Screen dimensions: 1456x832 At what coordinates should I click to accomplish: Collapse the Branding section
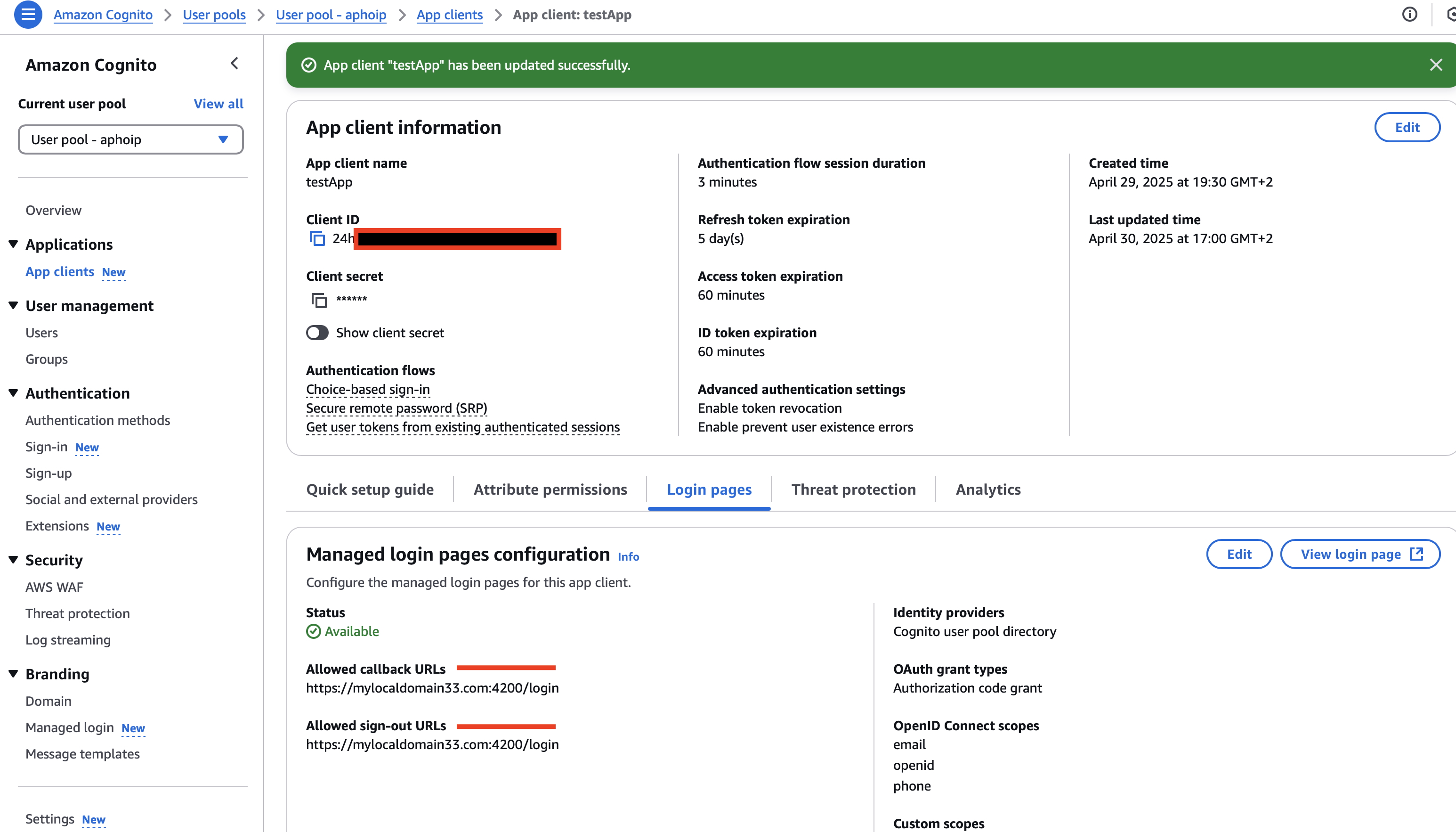point(13,673)
